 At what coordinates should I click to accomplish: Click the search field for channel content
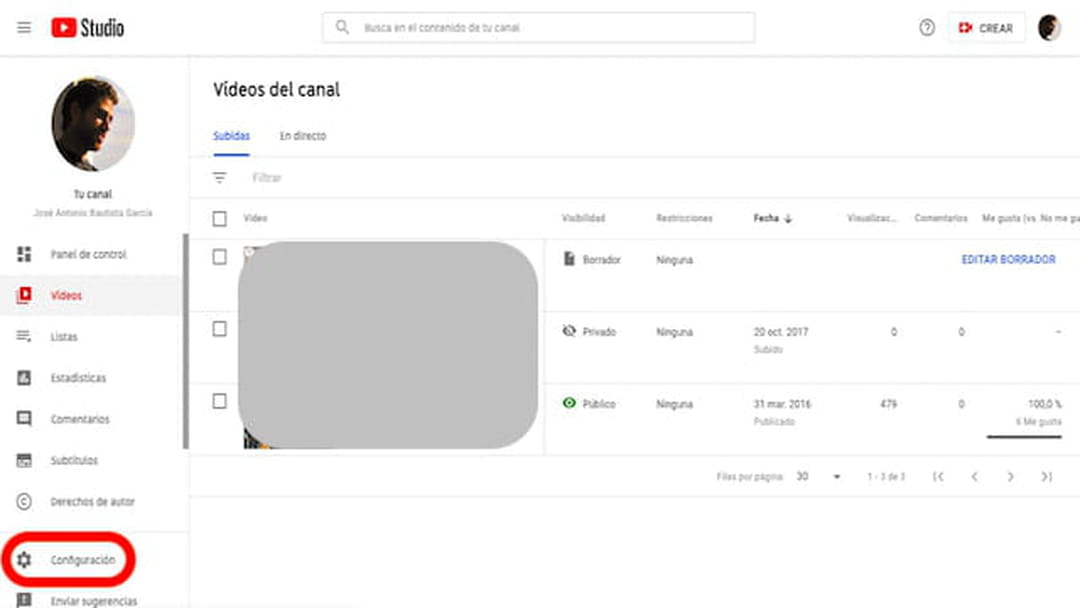tap(538, 28)
